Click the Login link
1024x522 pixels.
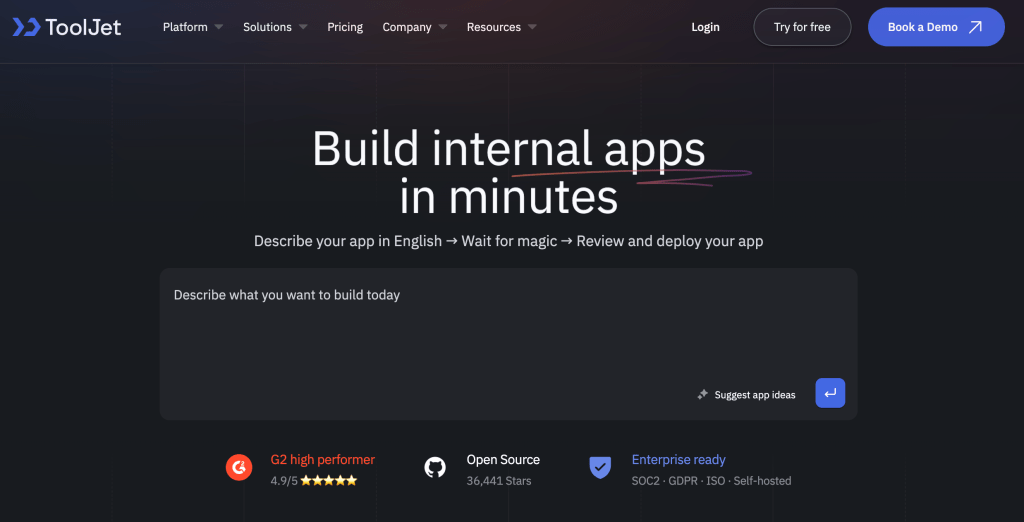coord(705,27)
